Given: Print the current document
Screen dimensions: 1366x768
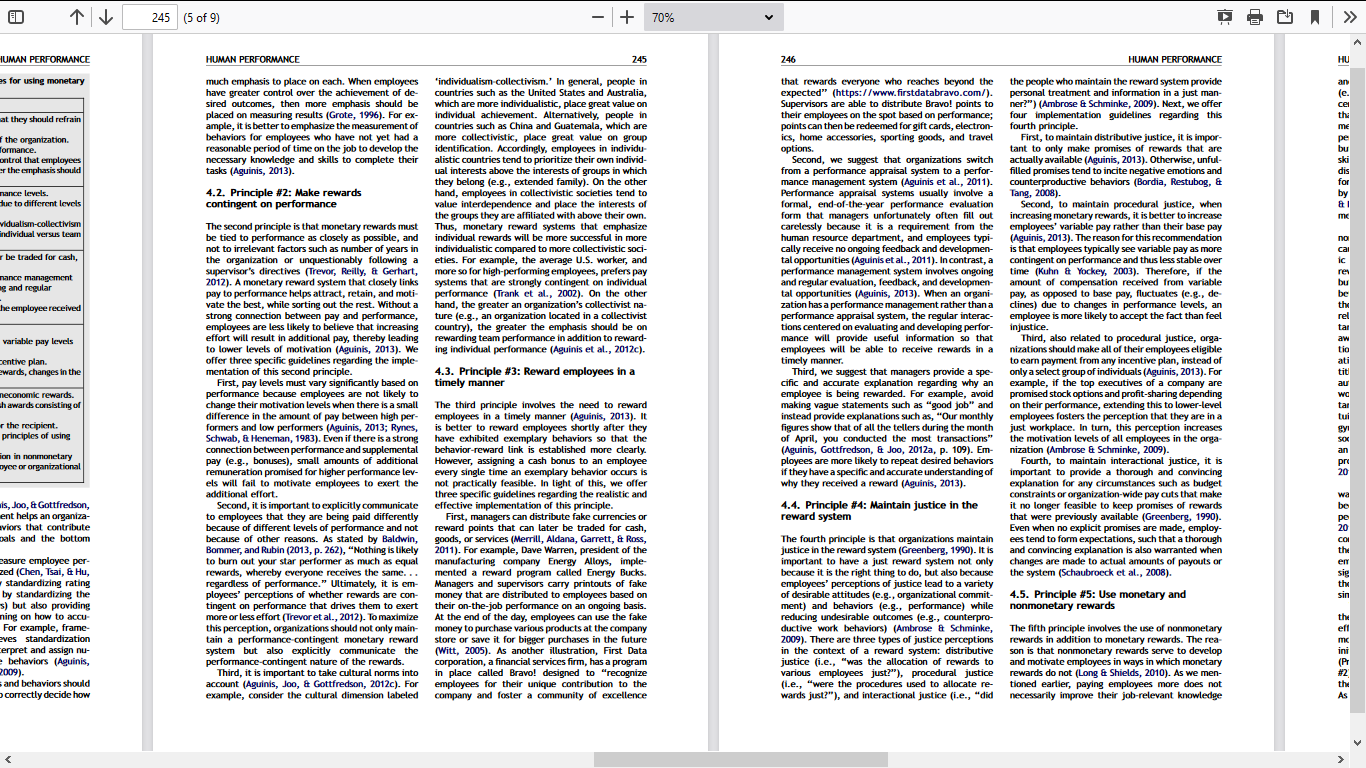Looking at the screenshot, I should 1253,16.
